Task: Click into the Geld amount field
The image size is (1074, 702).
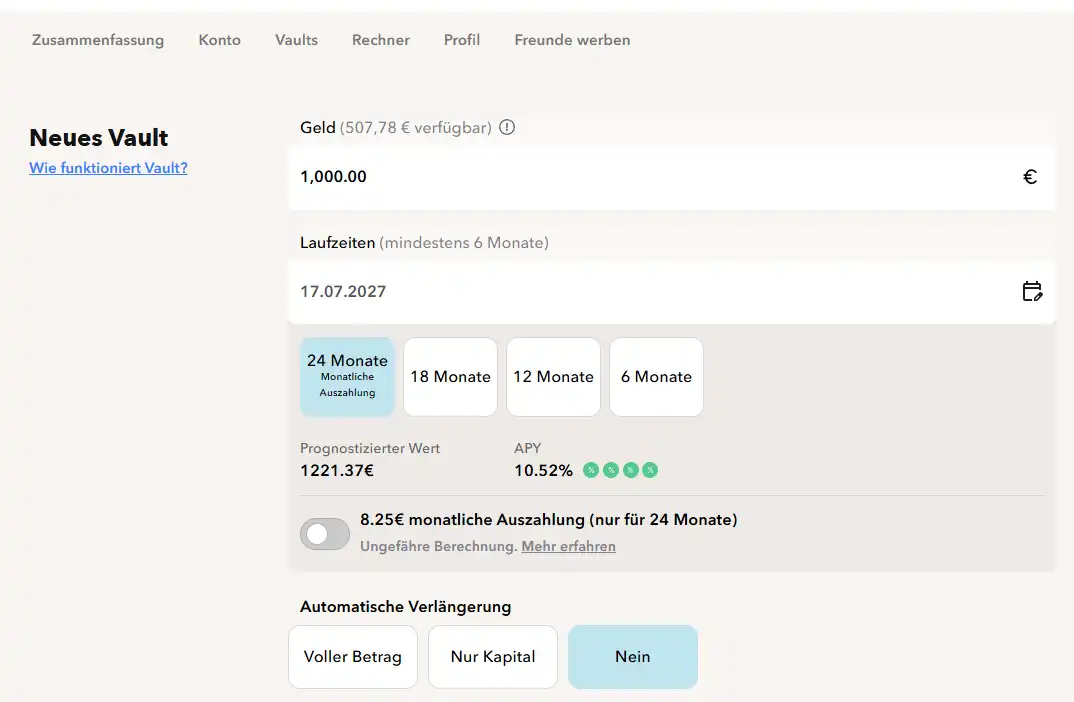Action: pos(671,177)
